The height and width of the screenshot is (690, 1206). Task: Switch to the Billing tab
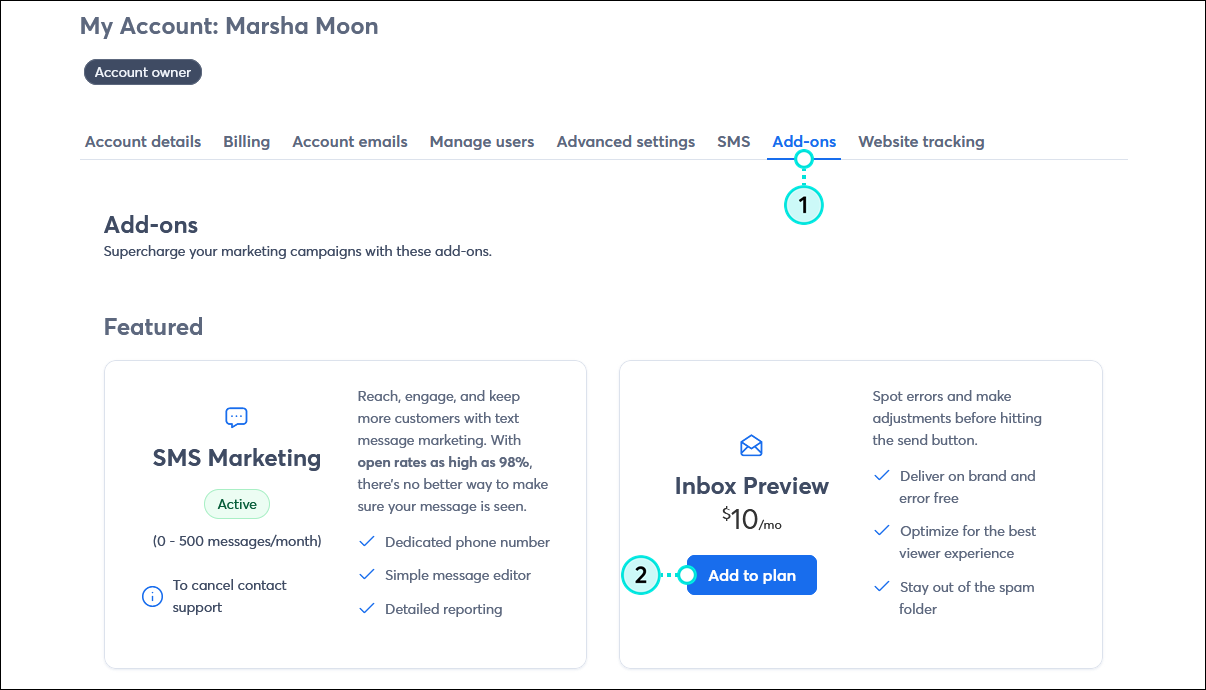246,141
